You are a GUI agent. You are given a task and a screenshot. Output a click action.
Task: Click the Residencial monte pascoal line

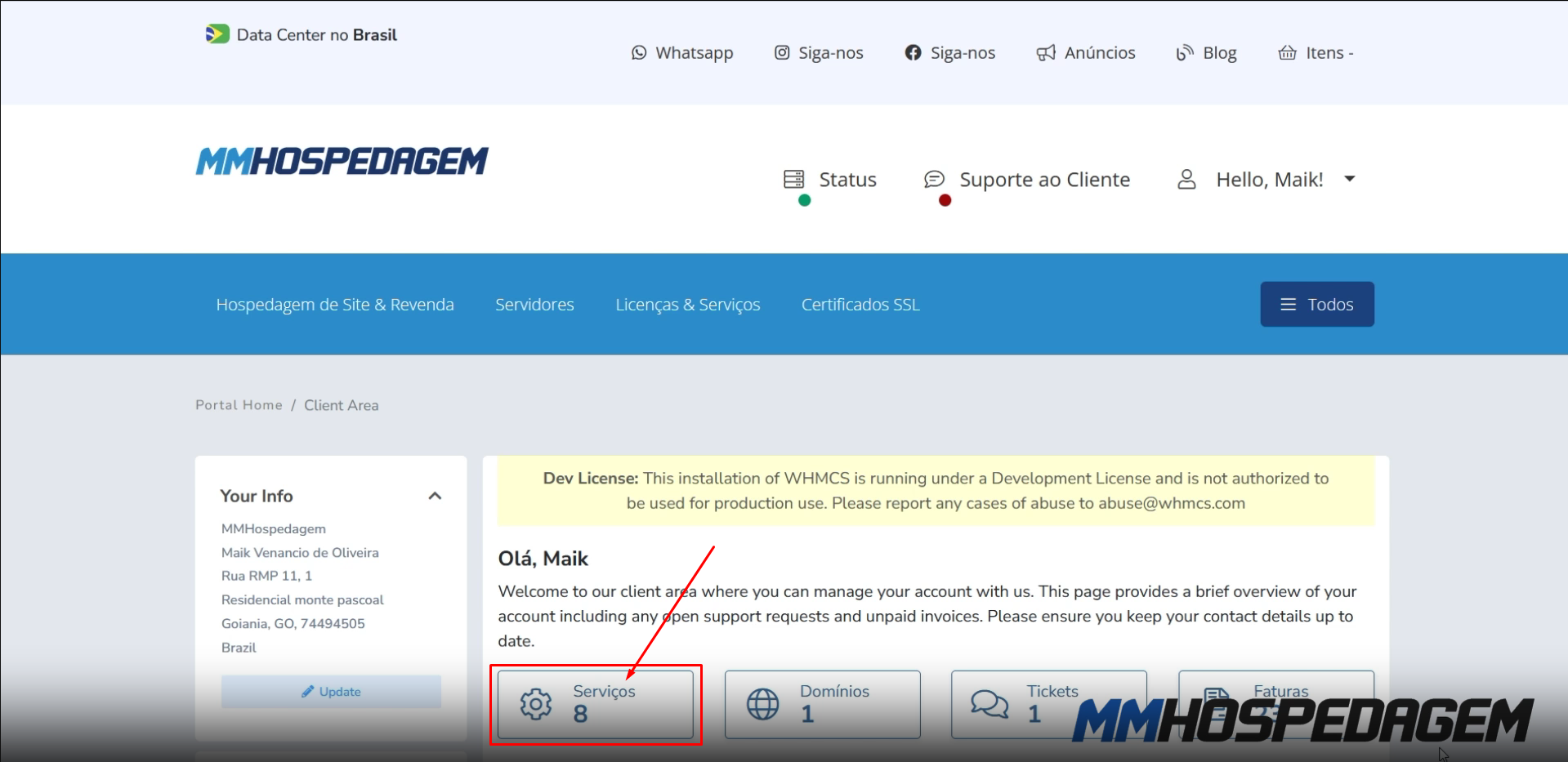click(302, 599)
